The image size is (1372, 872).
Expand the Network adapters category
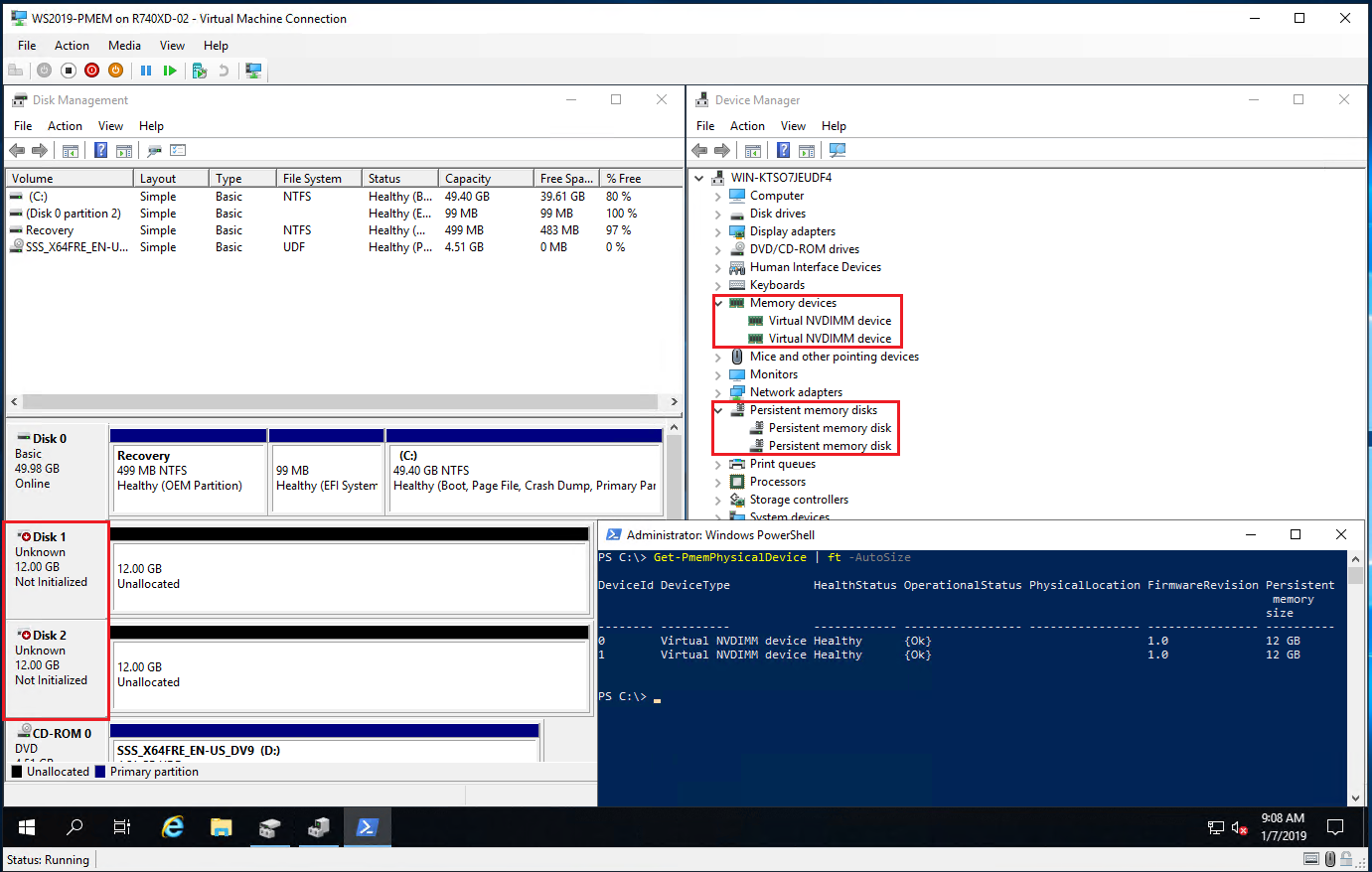click(718, 392)
